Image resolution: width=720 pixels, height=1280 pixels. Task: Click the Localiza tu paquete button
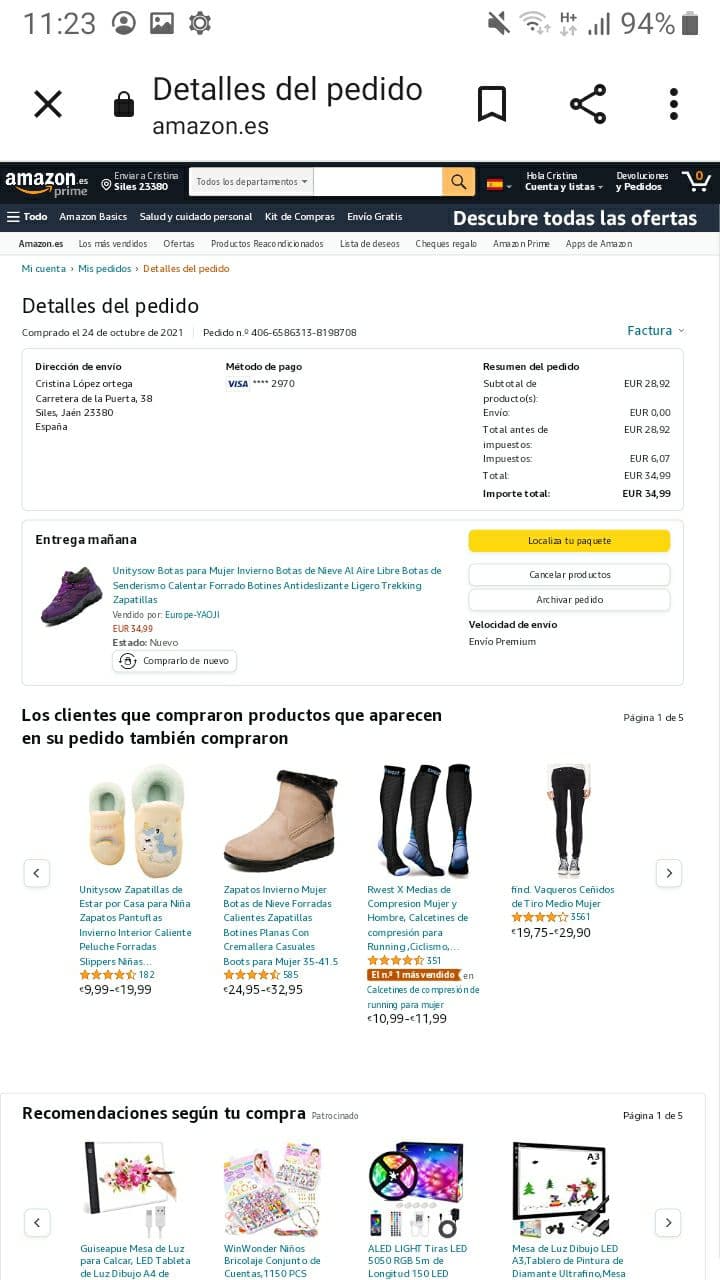569,541
